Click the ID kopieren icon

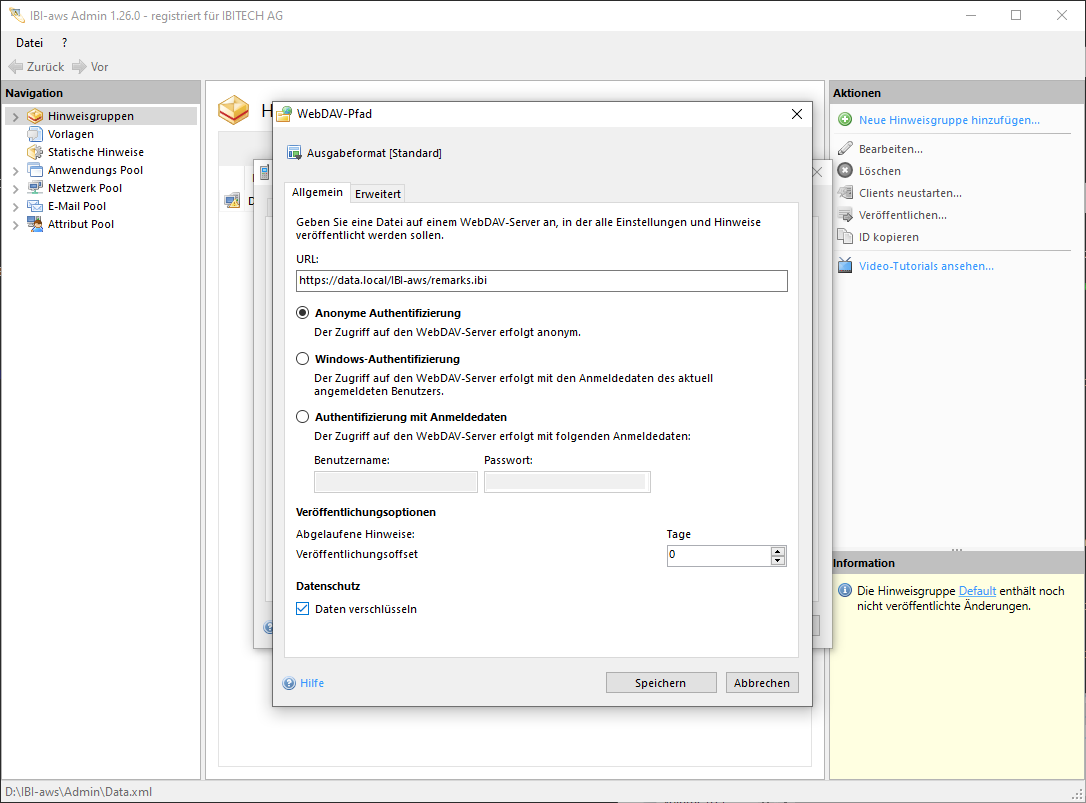coord(845,237)
